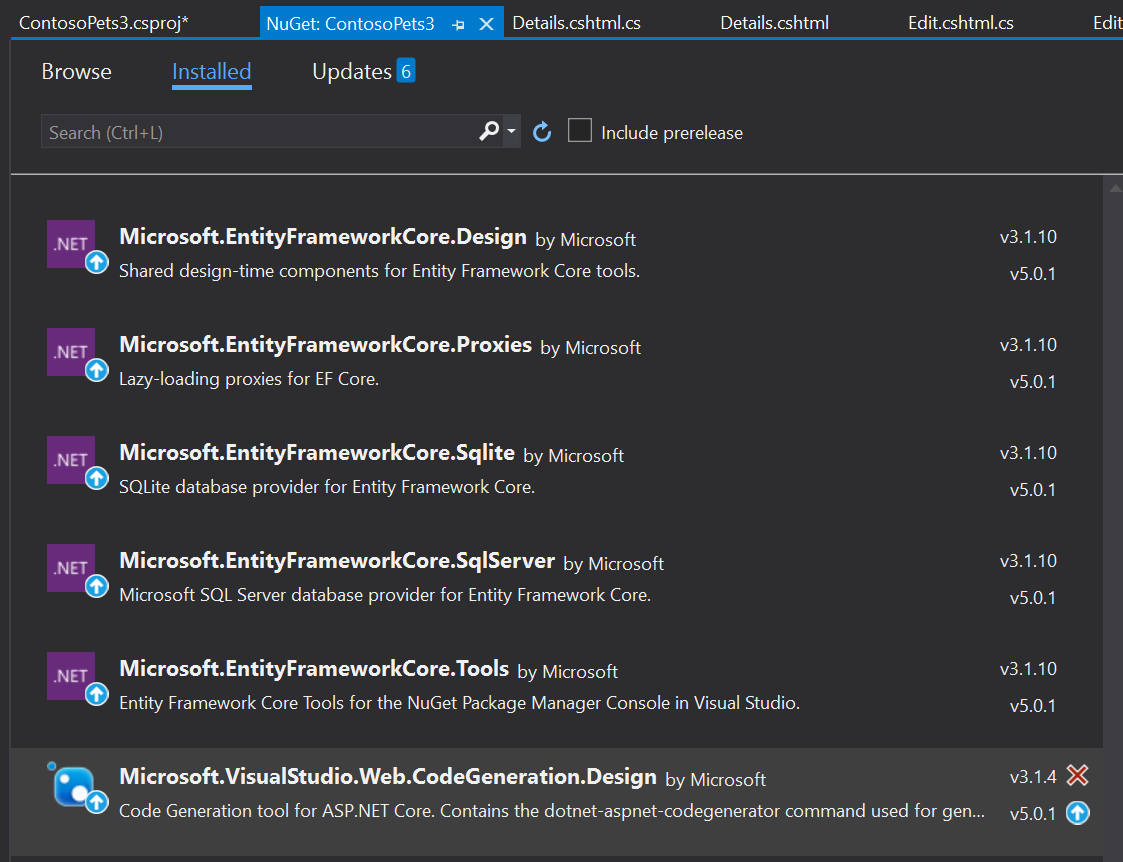The image size is (1123, 862).
Task: Click update-available badge on EntityFrameworkCore.Sqlite icon
Action: pos(97,478)
